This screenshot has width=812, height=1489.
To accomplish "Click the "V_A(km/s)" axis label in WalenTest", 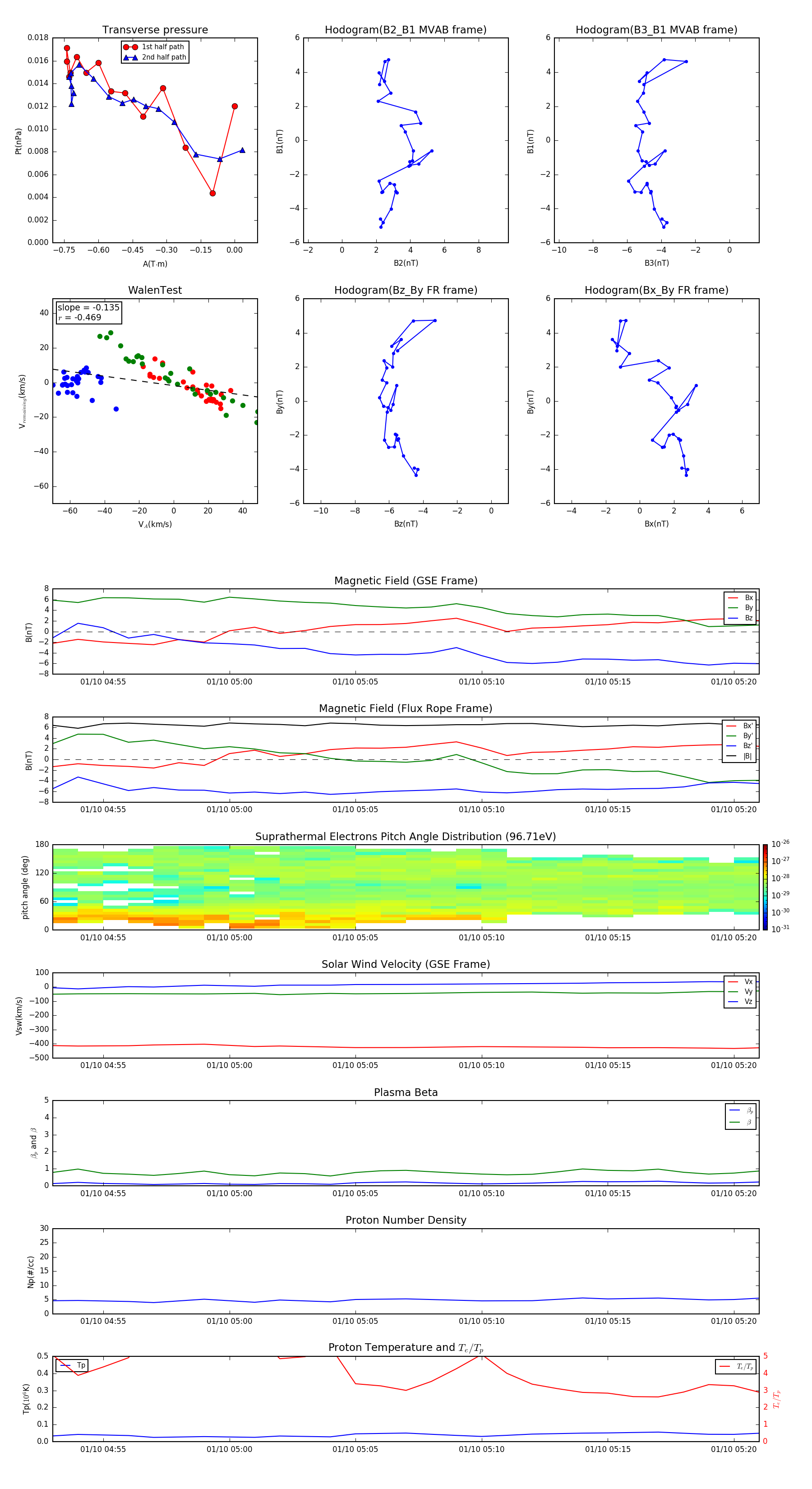I will pyautogui.click(x=155, y=525).
